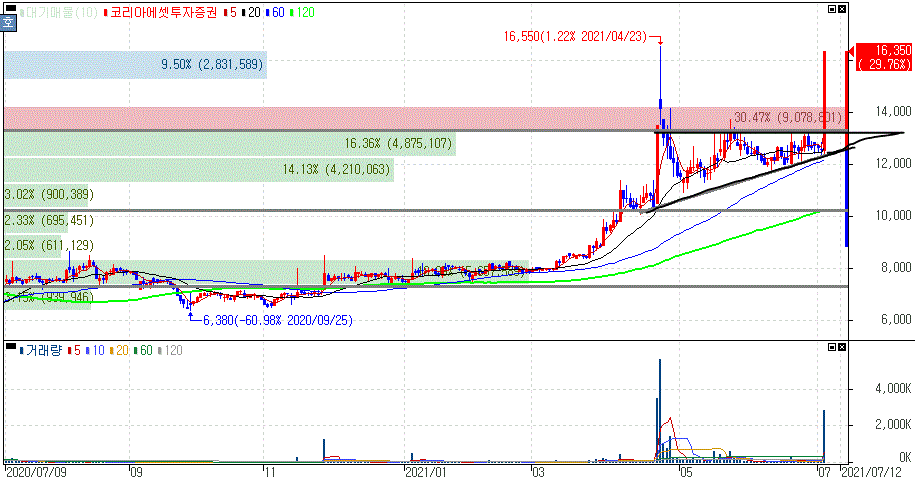Viewport: 915px width, 480px height.
Task: Click the 03 month date axis label
Action: point(537,472)
